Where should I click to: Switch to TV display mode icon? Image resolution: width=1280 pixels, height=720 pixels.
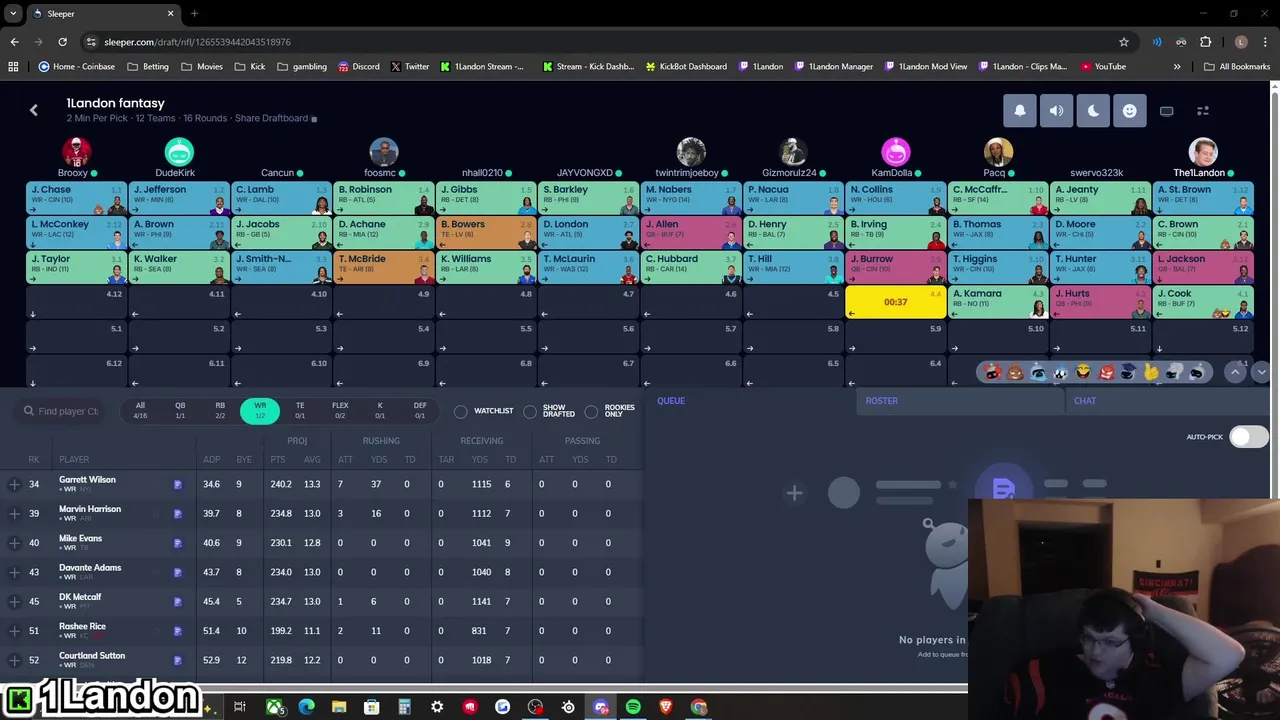tap(1166, 111)
